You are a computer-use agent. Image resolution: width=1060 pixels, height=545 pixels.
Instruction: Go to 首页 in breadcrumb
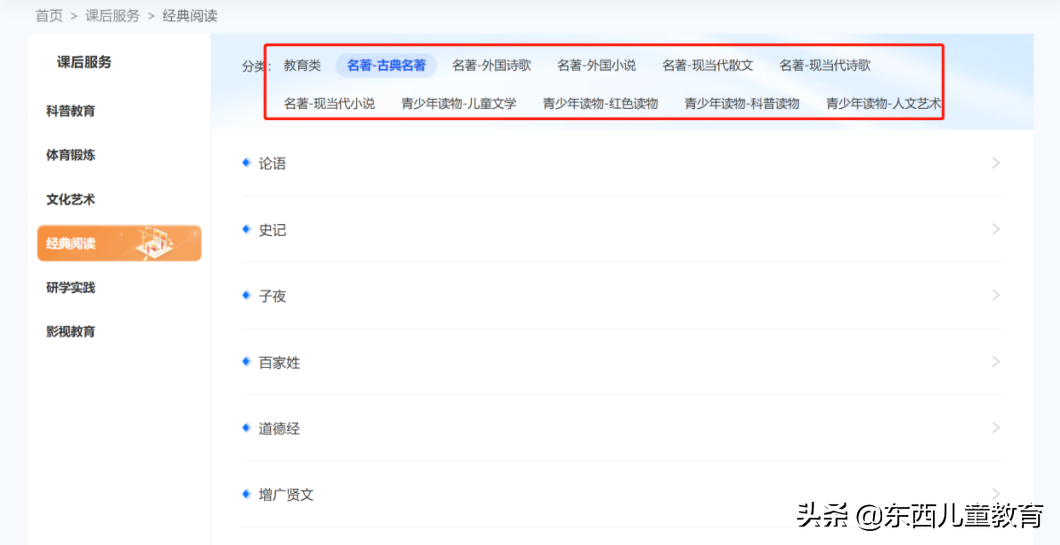(49, 16)
